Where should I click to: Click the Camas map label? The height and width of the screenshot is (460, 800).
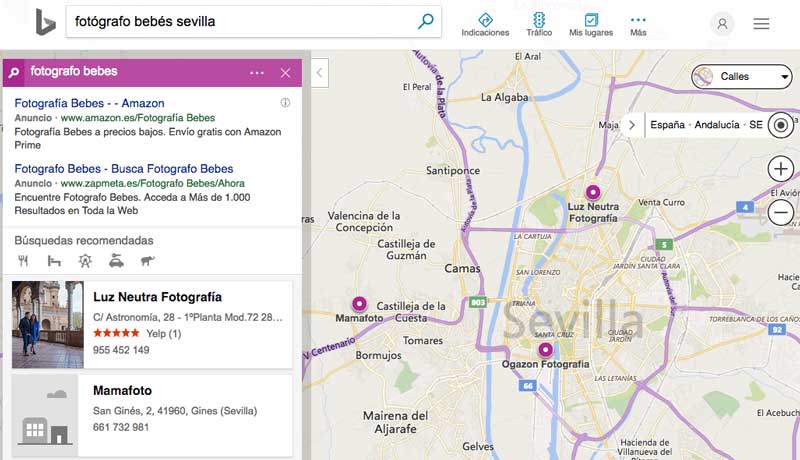pyautogui.click(x=462, y=268)
